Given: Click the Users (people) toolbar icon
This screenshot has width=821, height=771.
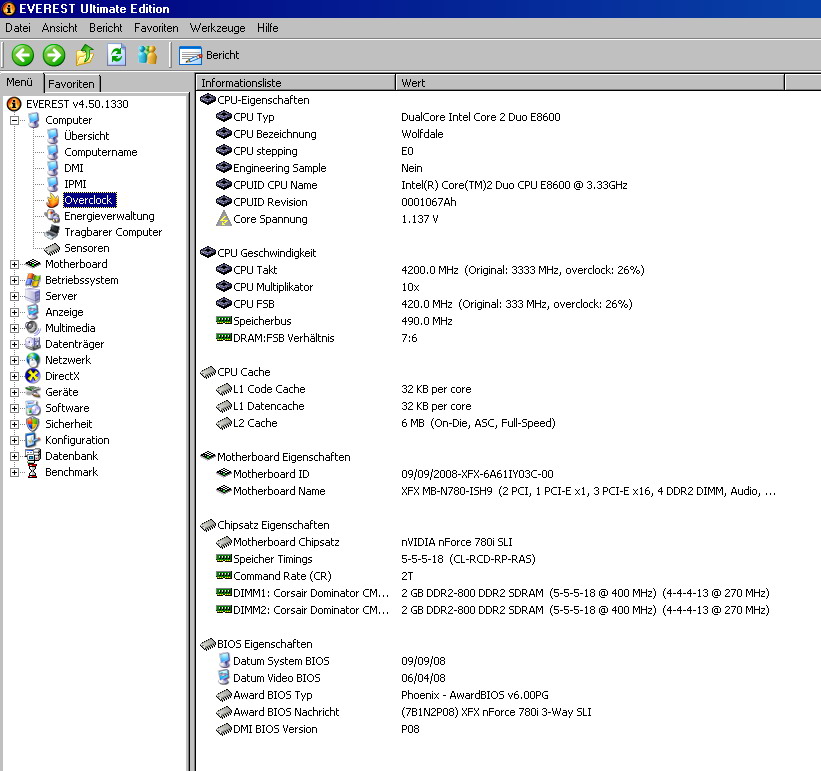Looking at the screenshot, I should [147, 54].
